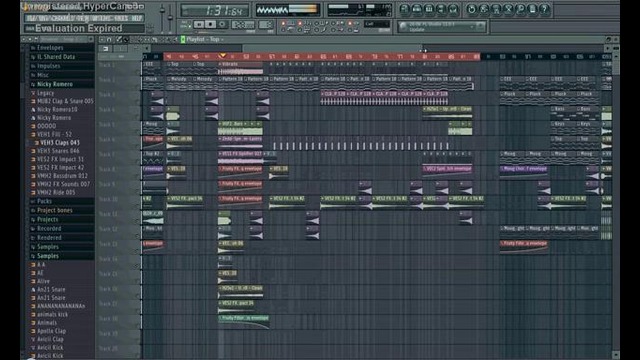Open the magnet snap icon in playlist toolbar

click(x=109, y=40)
